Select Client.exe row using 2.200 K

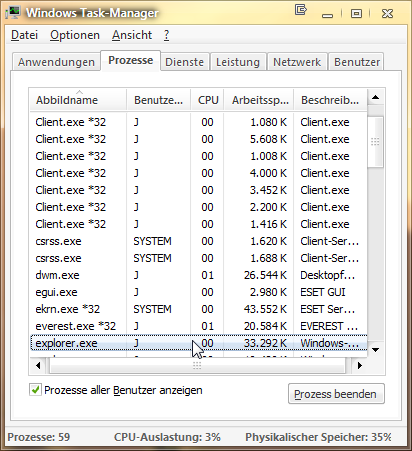199,207
